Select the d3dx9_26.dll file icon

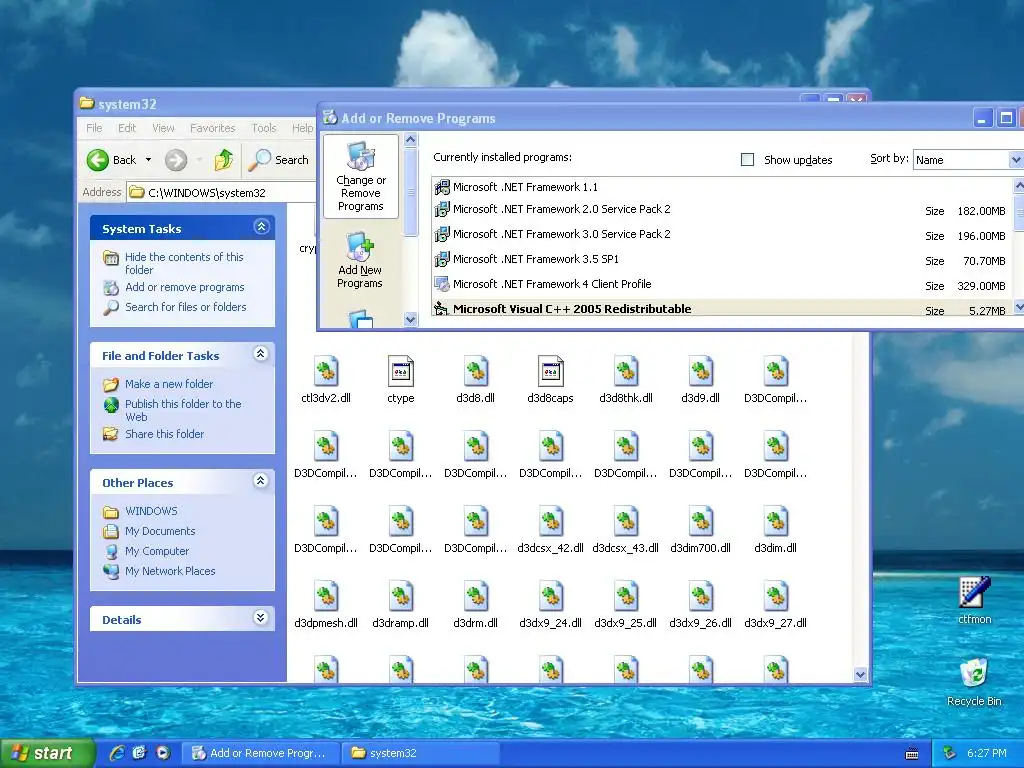tap(701, 597)
